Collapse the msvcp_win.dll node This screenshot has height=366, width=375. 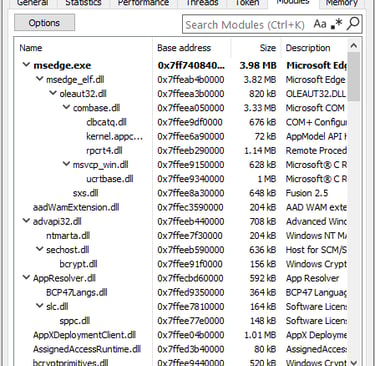[66, 164]
